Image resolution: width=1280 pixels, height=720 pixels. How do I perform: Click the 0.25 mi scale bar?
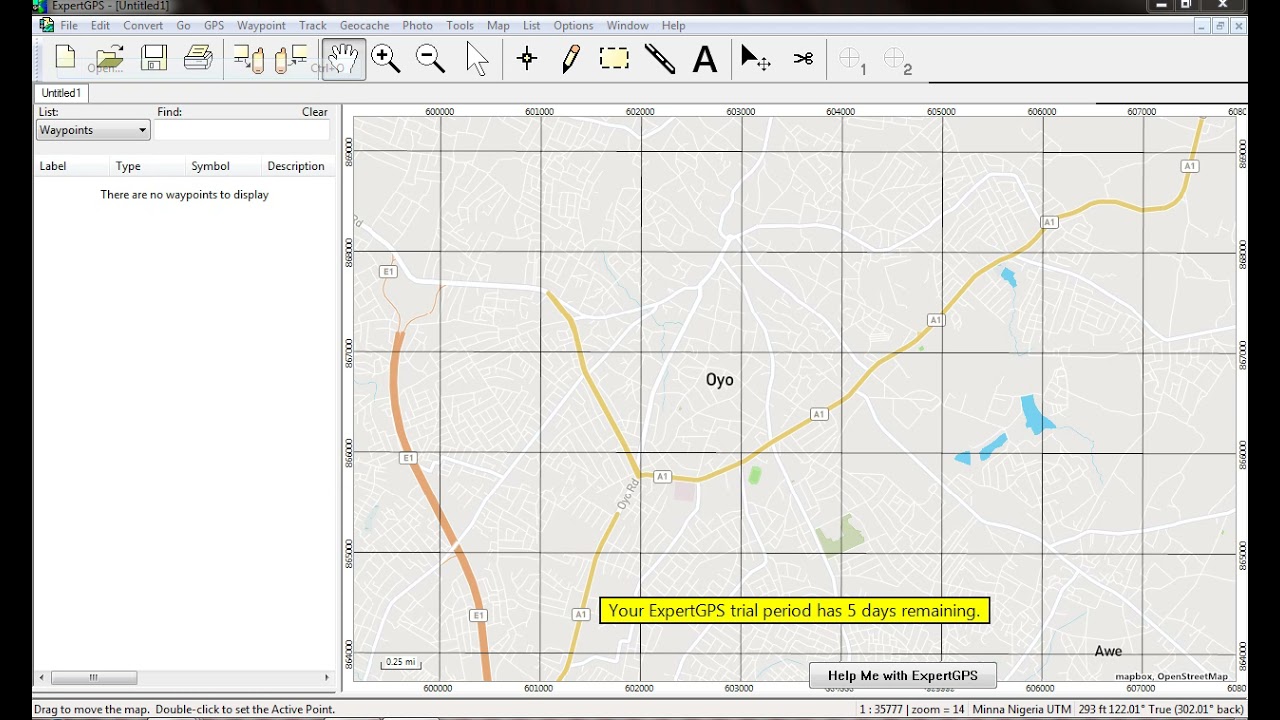[400, 662]
